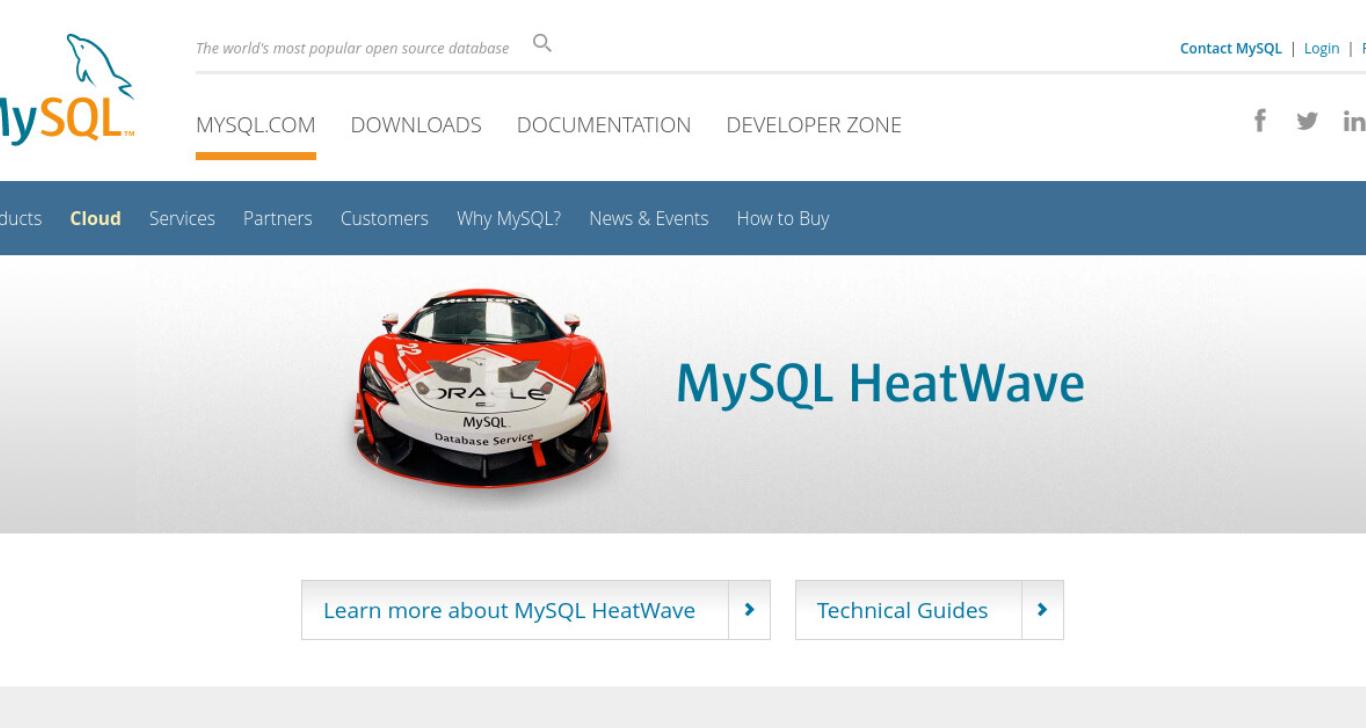Open the Customers menu item
1366x728 pixels.
coord(384,218)
